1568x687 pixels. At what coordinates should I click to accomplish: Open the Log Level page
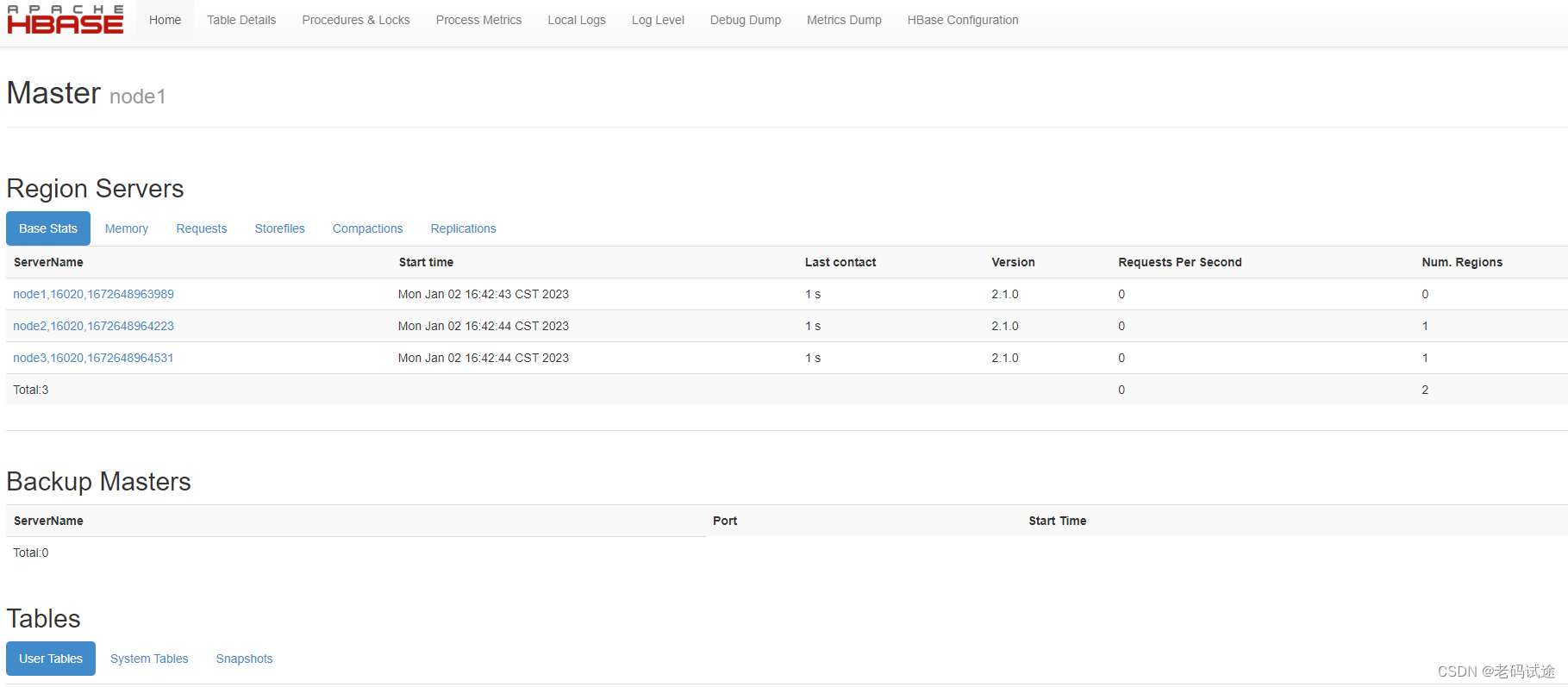point(658,20)
